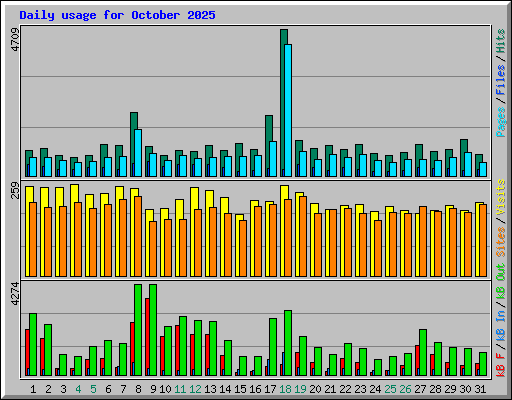The image size is (512, 400).
Task: Click the hits axis maximum value 4709
Action: pos(15,40)
